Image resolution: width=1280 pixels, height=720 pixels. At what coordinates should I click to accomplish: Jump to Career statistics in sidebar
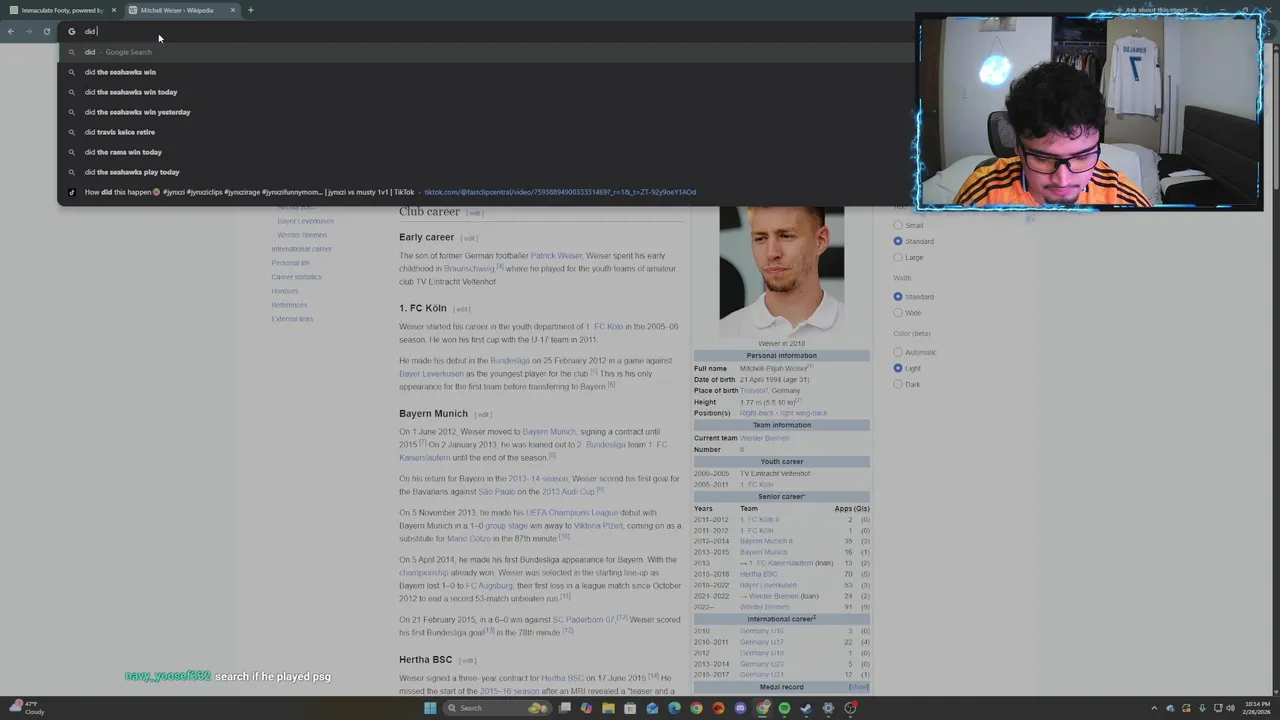pos(296,277)
